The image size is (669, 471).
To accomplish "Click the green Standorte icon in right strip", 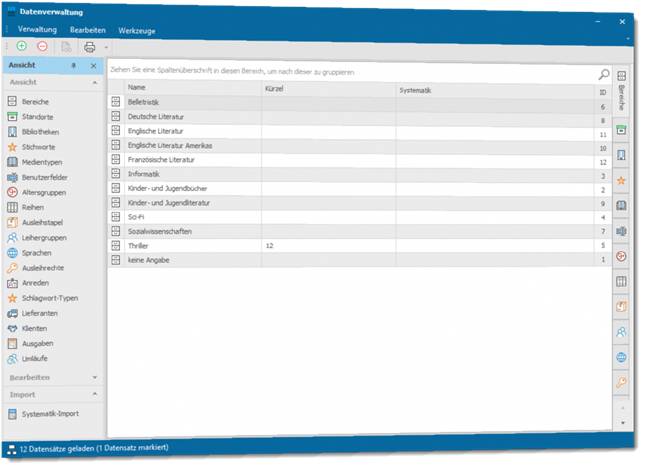I will click(x=621, y=130).
